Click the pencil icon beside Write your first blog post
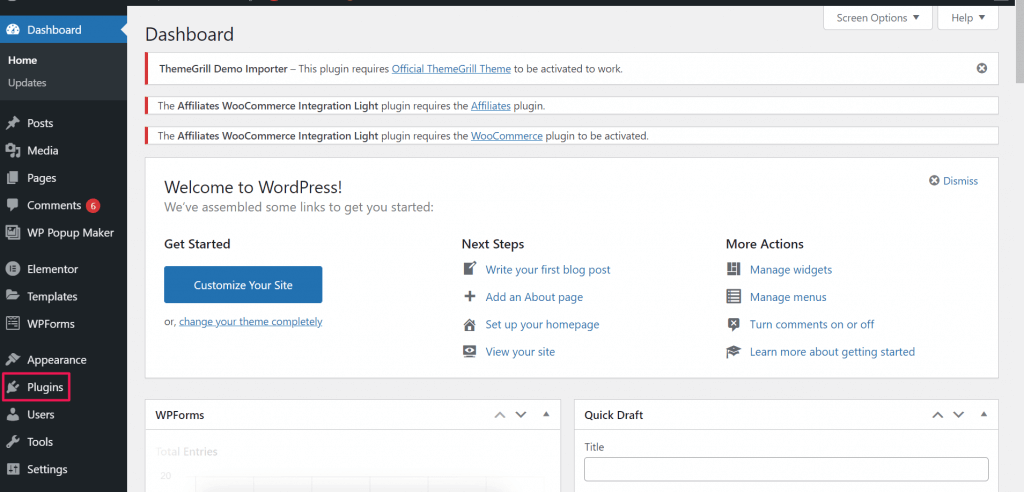The image size is (1024, 492). click(x=470, y=269)
